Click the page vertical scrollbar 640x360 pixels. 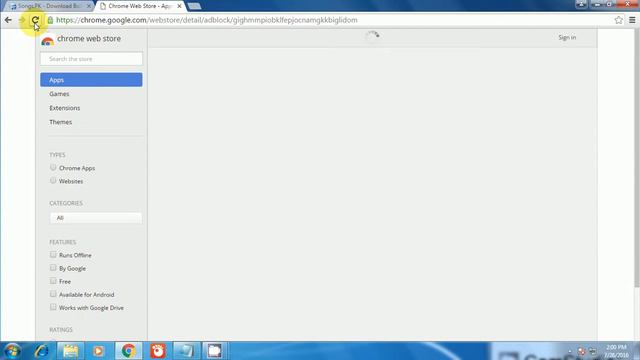click(x=637, y=157)
